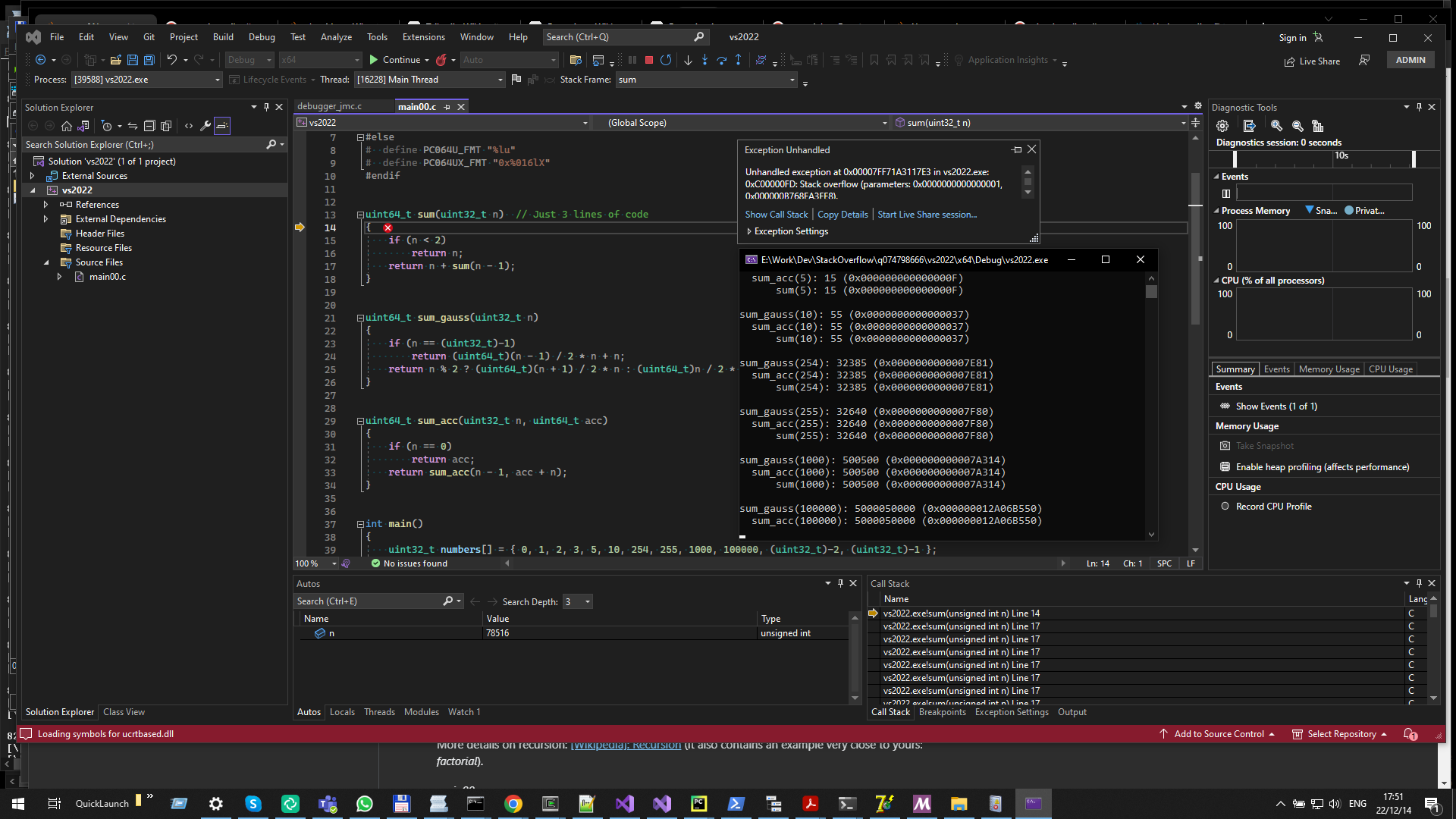This screenshot has height=819, width=1456.
Task: Open Properties wrench in Solution Explorer
Action: tap(206, 126)
